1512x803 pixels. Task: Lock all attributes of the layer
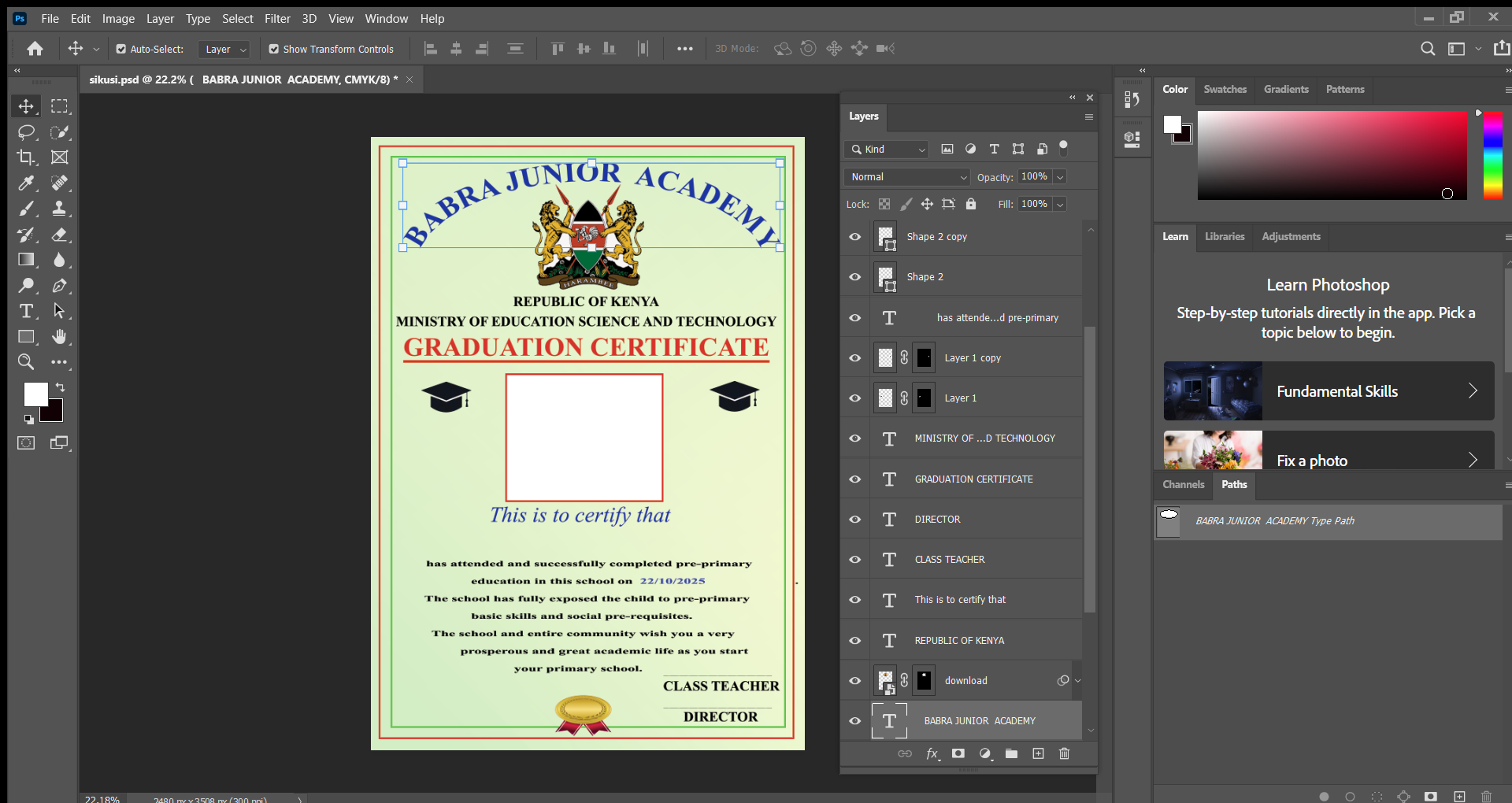971,204
